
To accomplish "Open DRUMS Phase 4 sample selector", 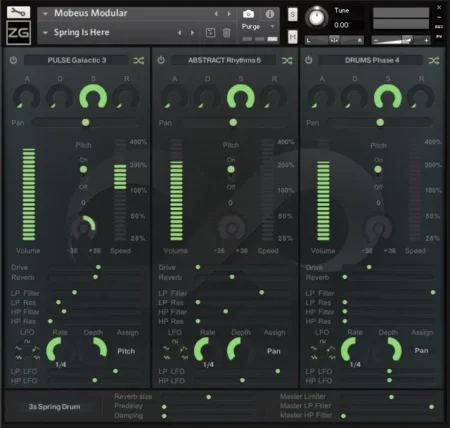I will coord(372,60).
